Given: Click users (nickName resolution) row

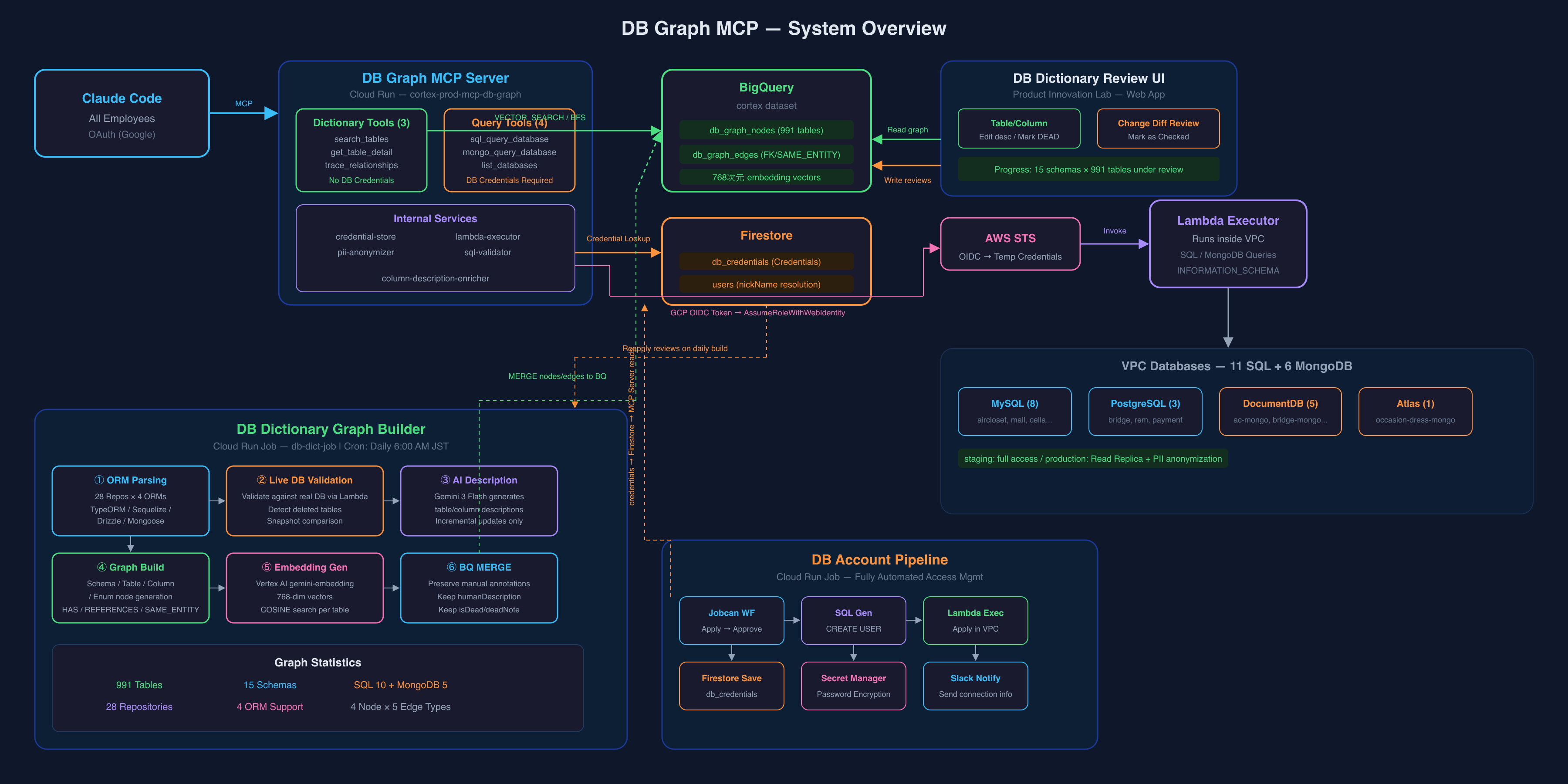Looking at the screenshot, I should click(766, 284).
